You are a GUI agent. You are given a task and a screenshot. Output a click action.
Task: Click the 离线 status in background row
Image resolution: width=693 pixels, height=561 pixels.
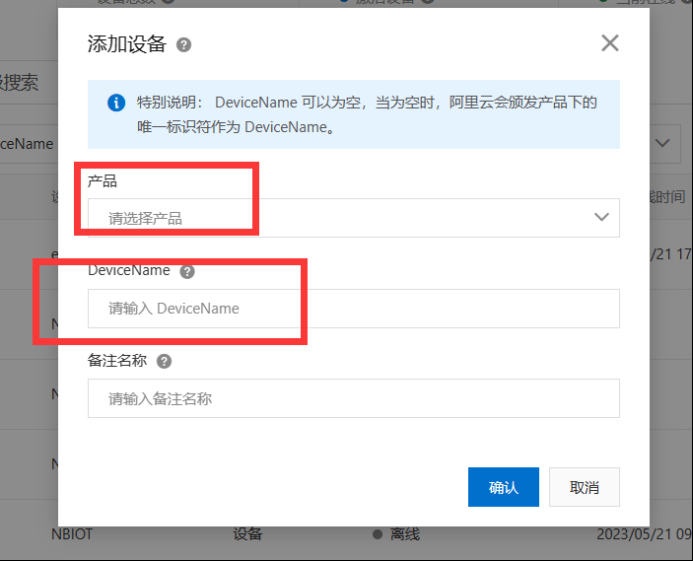coord(404,534)
